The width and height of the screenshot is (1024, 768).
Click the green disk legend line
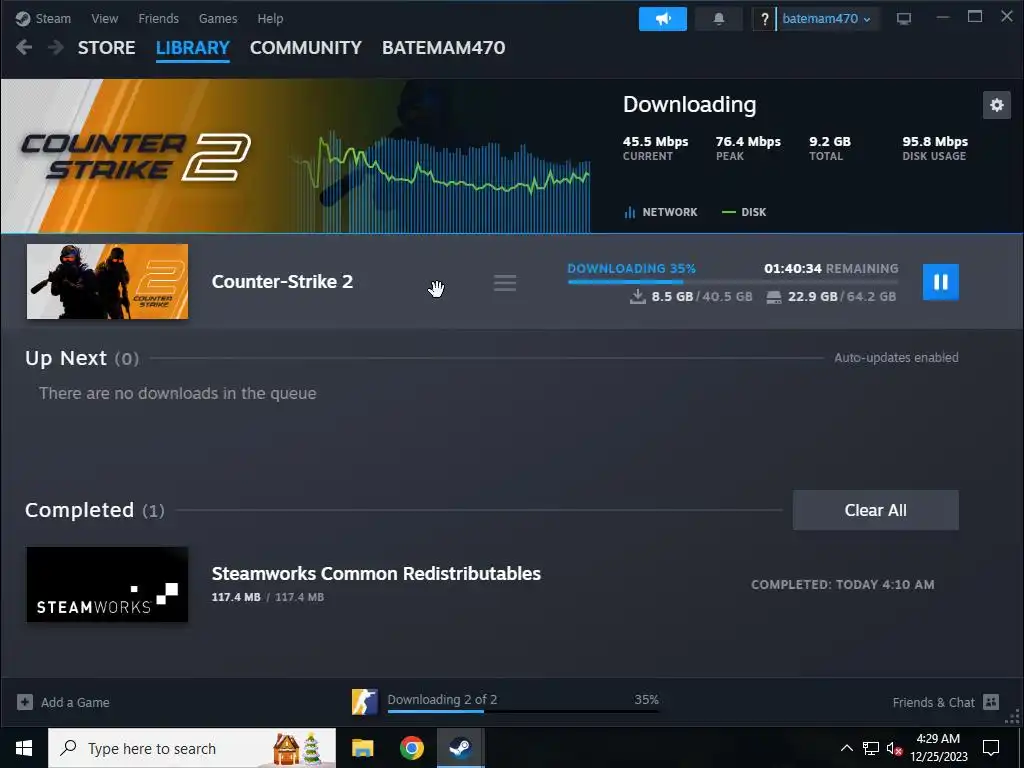click(728, 212)
